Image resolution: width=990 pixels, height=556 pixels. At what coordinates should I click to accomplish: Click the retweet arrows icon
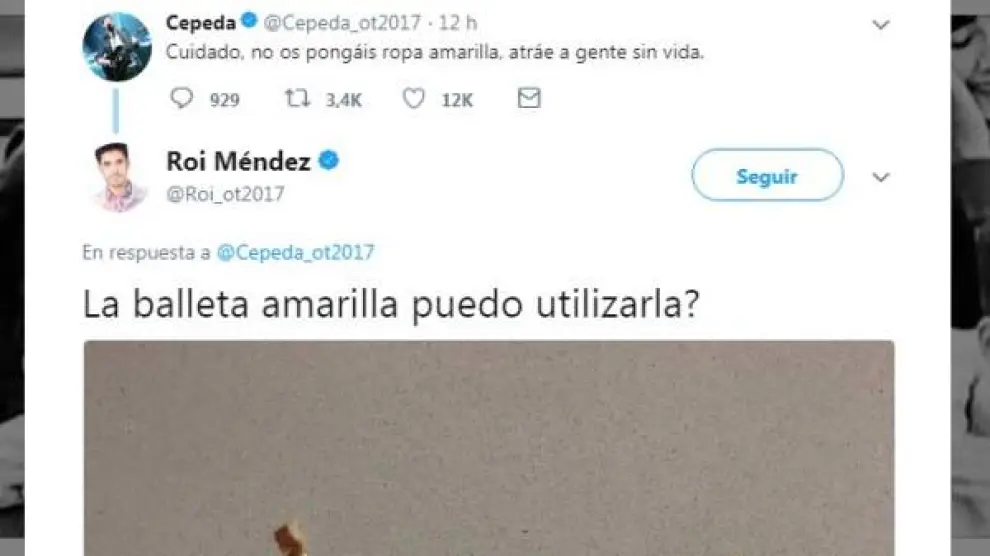297,98
